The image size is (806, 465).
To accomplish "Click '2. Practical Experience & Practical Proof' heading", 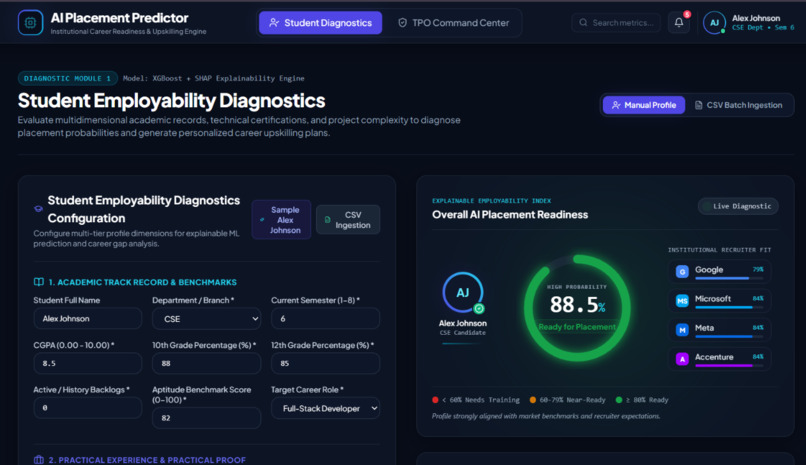I will tap(147, 460).
